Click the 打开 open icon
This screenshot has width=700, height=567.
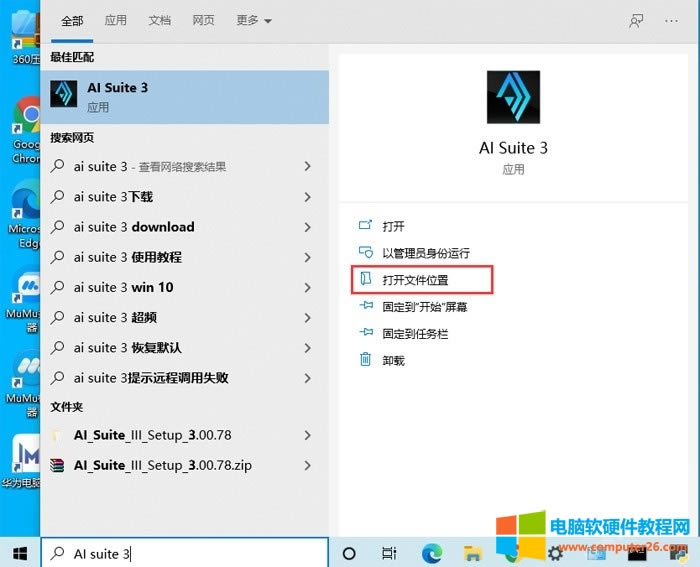pos(366,225)
